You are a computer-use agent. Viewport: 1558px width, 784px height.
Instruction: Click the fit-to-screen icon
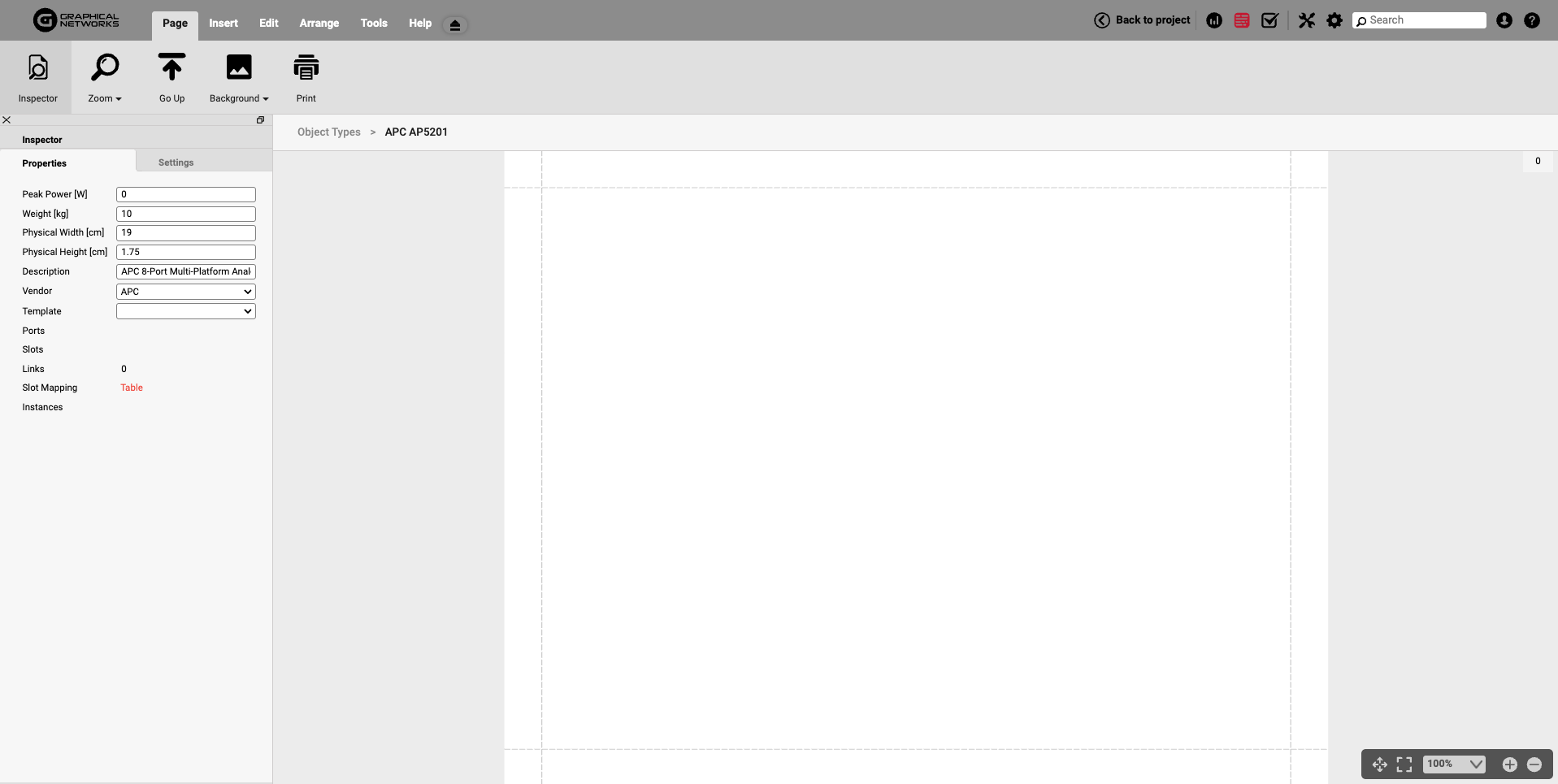(x=1404, y=765)
